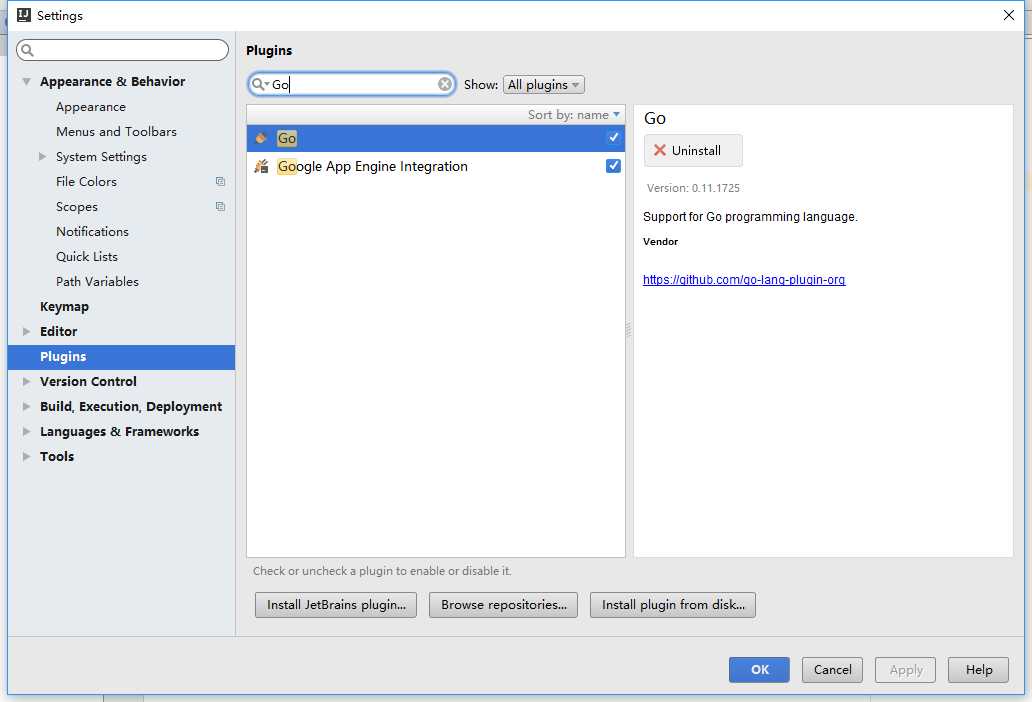Viewport: 1032px width, 702px height.
Task: Select Google App Engine Integration row
Action: point(436,166)
